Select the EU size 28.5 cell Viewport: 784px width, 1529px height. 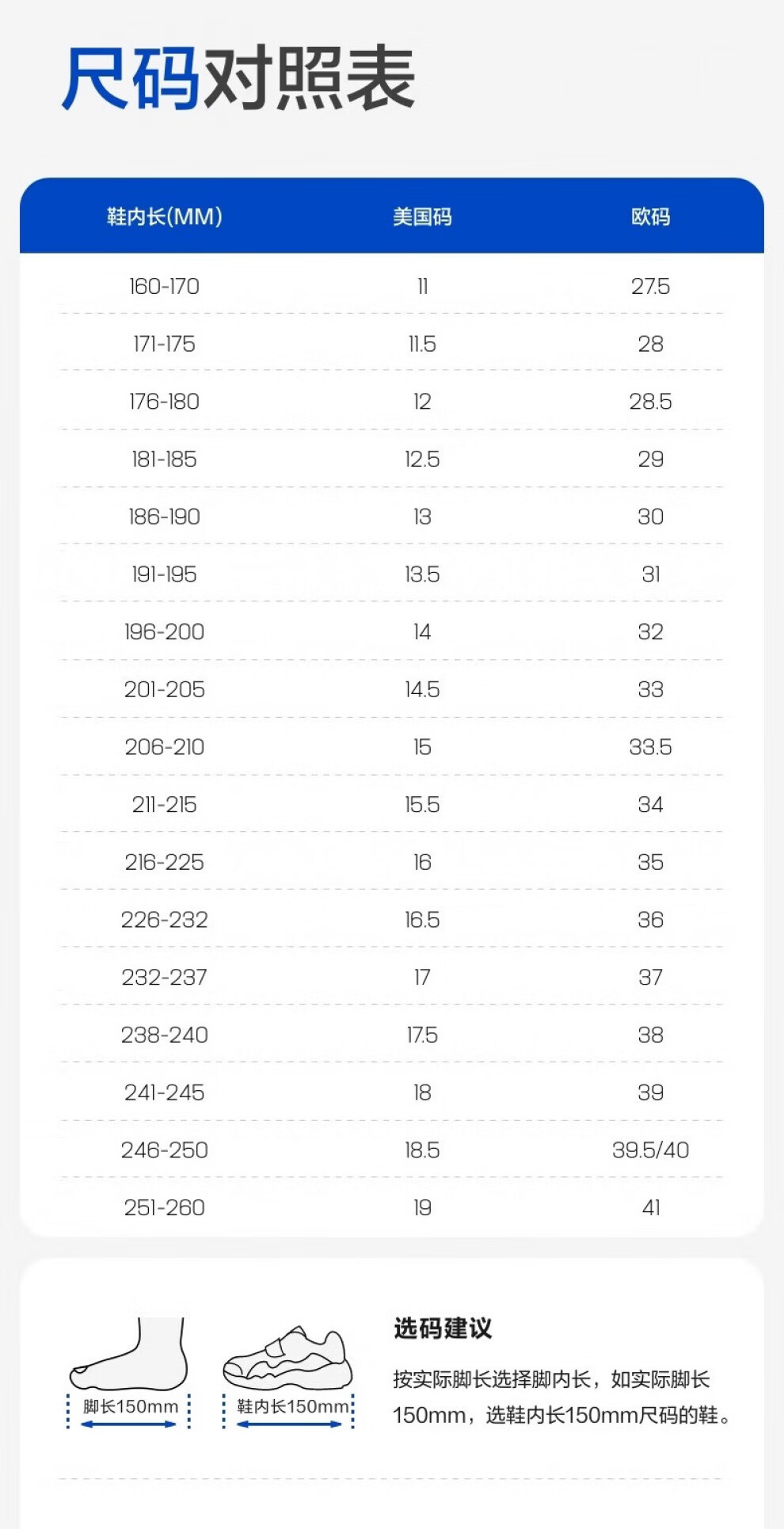(x=650, y=402)
